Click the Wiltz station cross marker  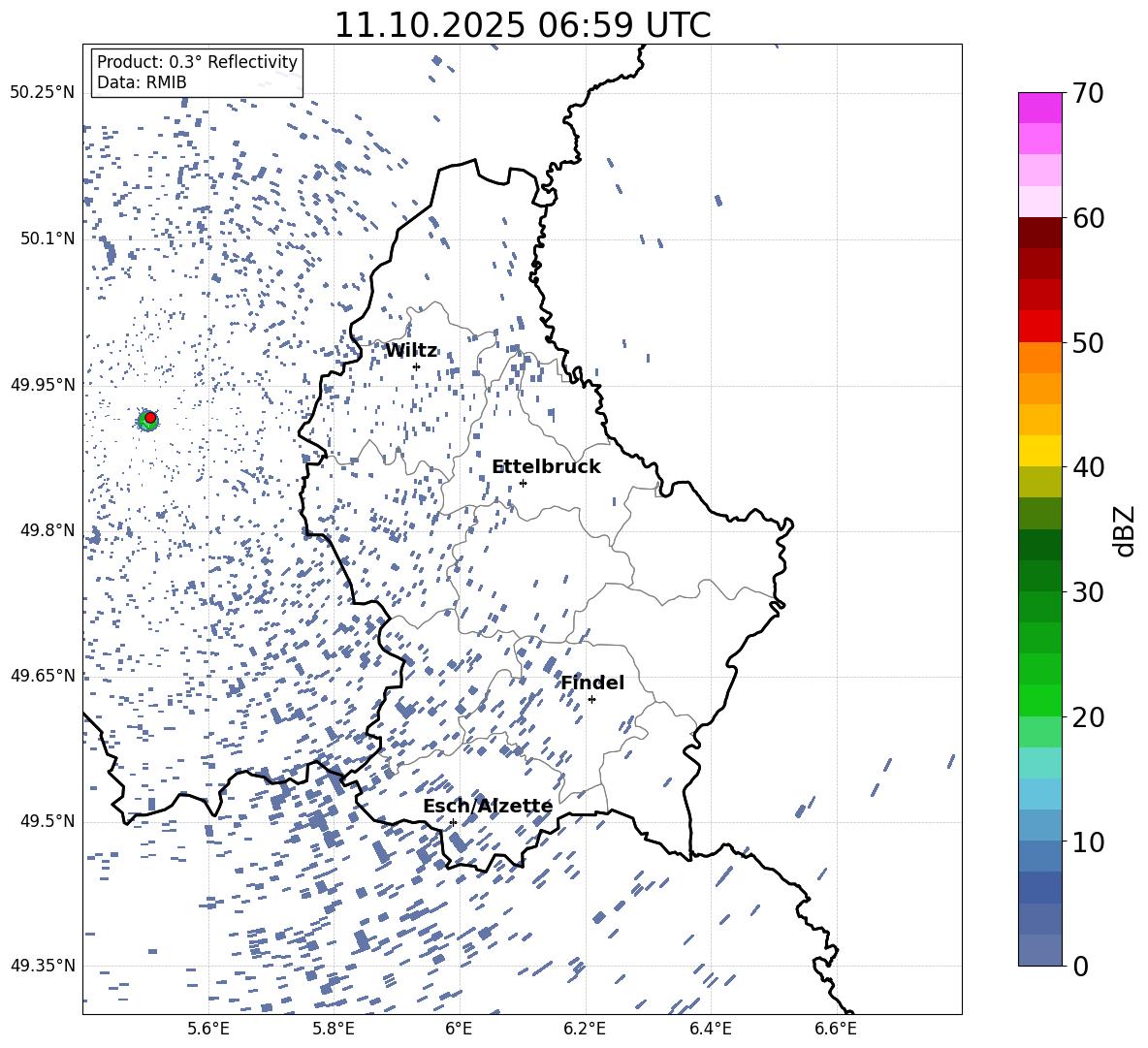(x=416, y=366)
